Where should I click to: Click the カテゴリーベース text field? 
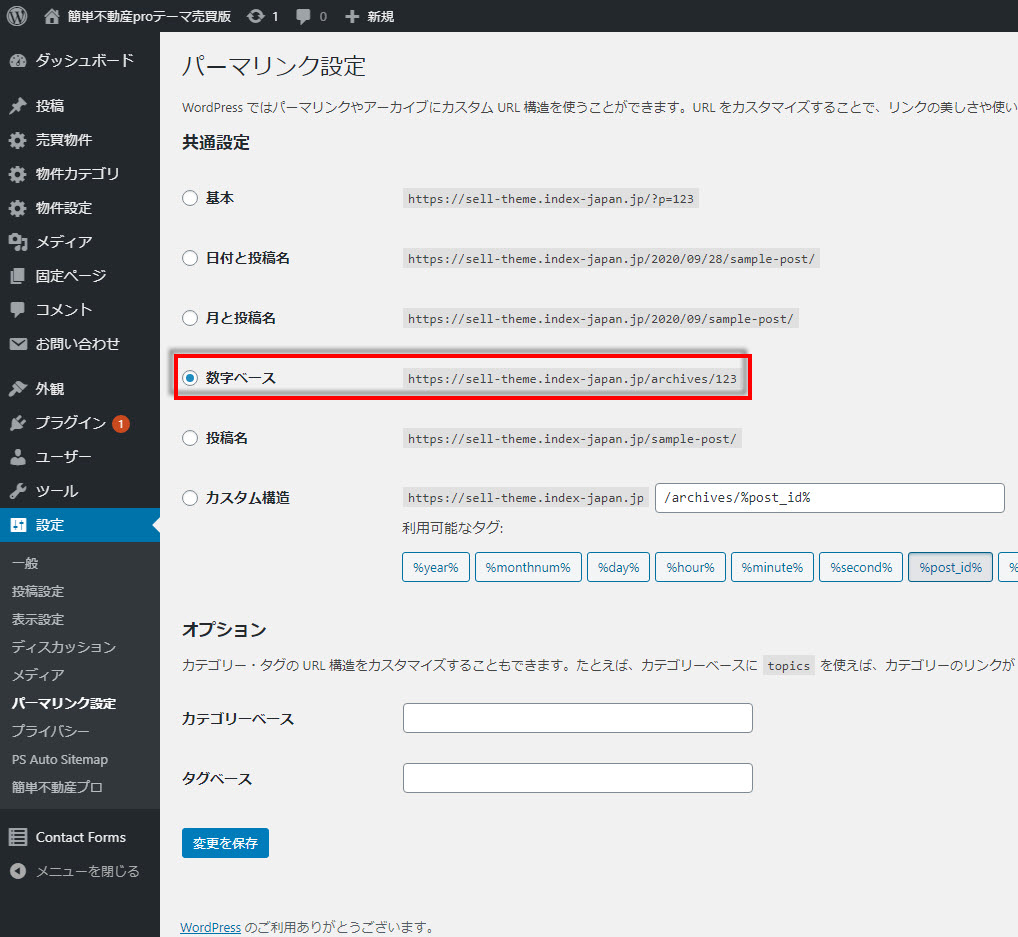coord(577,718)
